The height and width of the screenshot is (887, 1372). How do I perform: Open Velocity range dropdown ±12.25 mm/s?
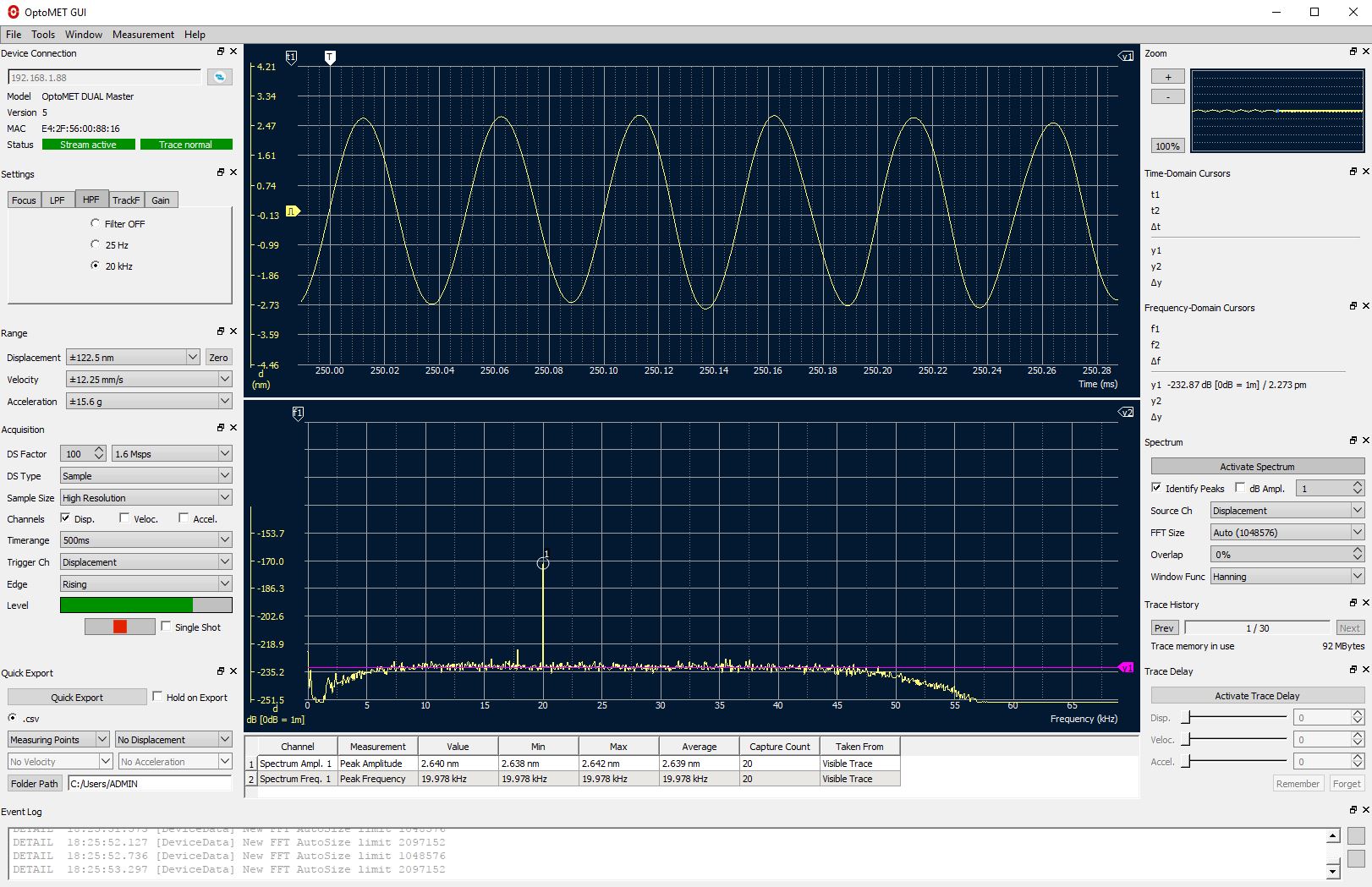(149, 380)
